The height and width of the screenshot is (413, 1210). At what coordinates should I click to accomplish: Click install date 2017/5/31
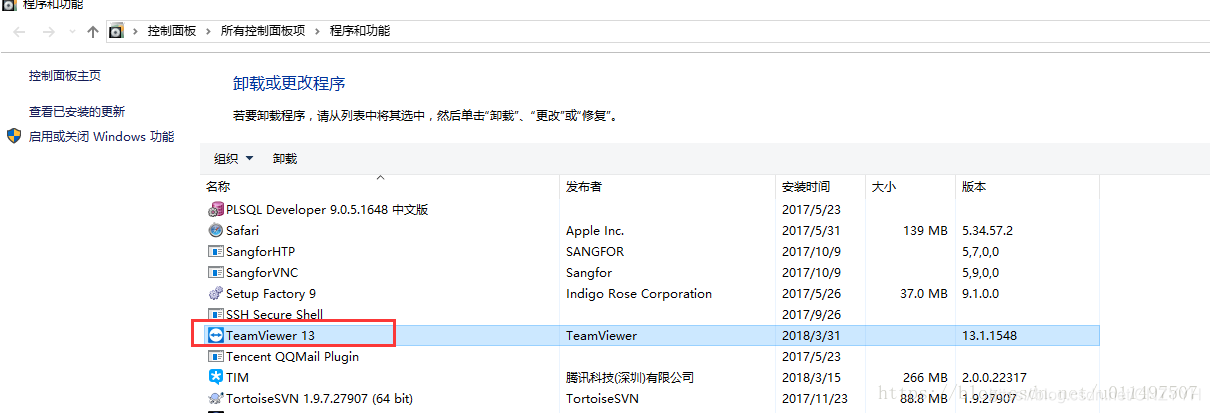coord(810,231)
